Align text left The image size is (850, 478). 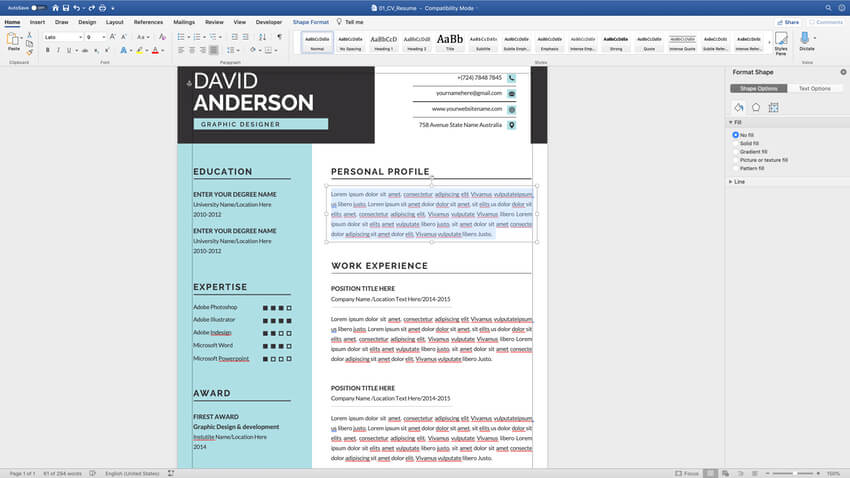coord(181,50)
